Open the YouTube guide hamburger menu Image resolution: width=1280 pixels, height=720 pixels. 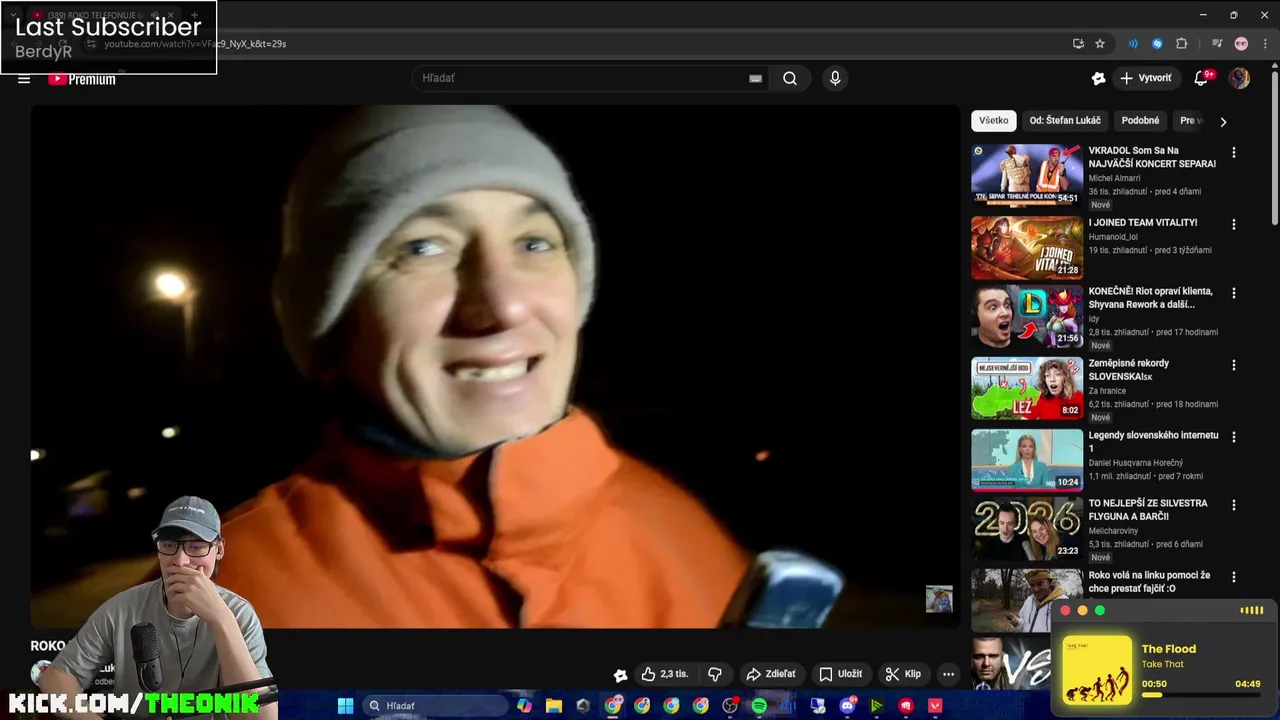[x=24, y=79]
